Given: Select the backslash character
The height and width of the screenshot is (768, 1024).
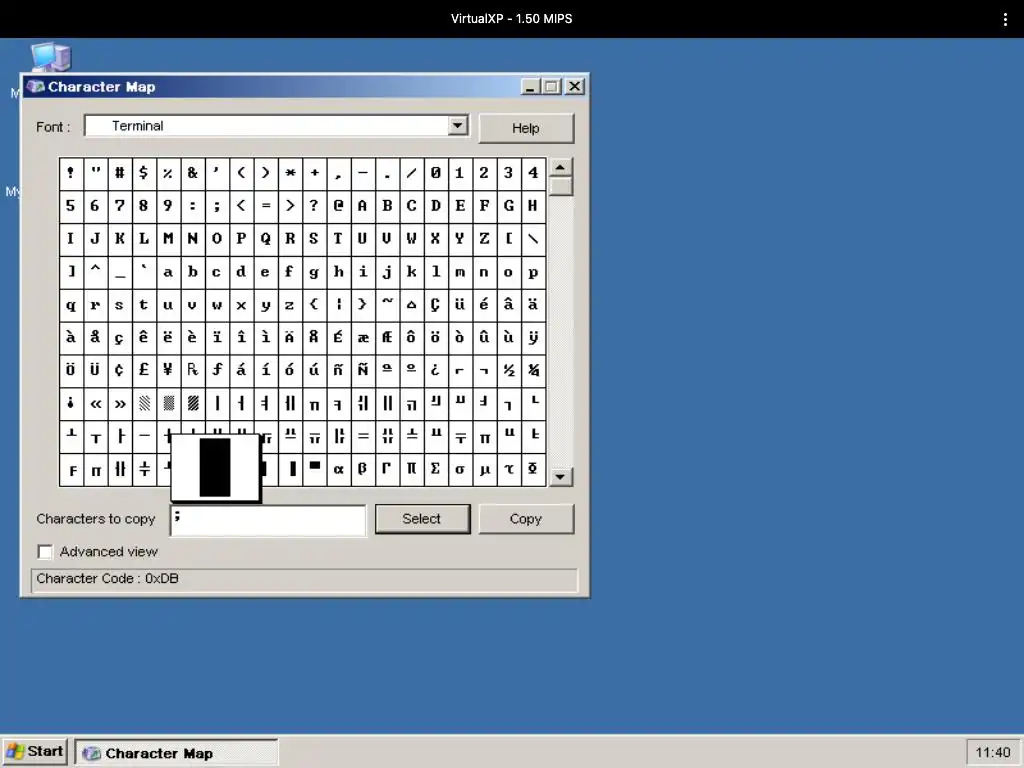Looking at the screenshot, I should point(533,239).
